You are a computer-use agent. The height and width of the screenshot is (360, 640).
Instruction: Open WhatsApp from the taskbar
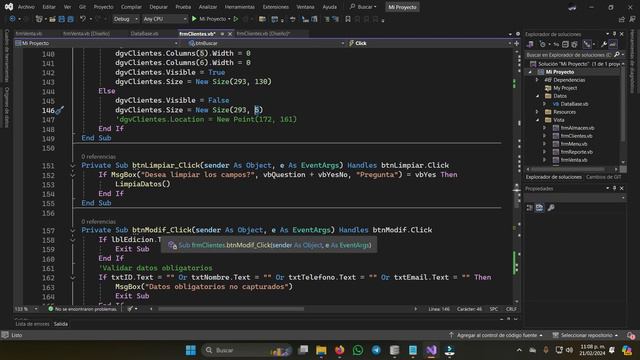coord(358,350)
